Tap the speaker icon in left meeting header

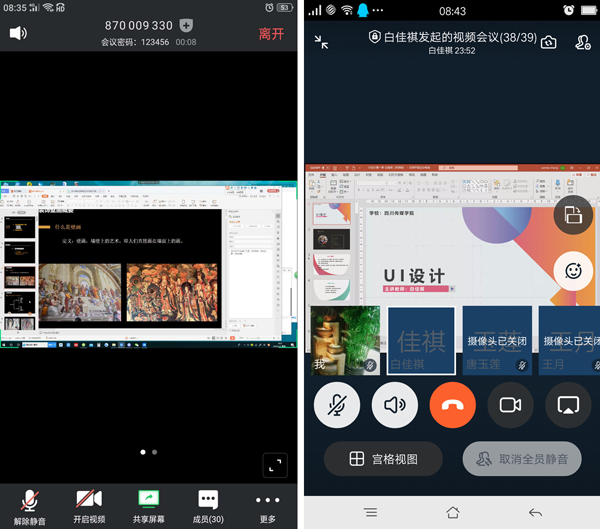[x=18, y=33]
